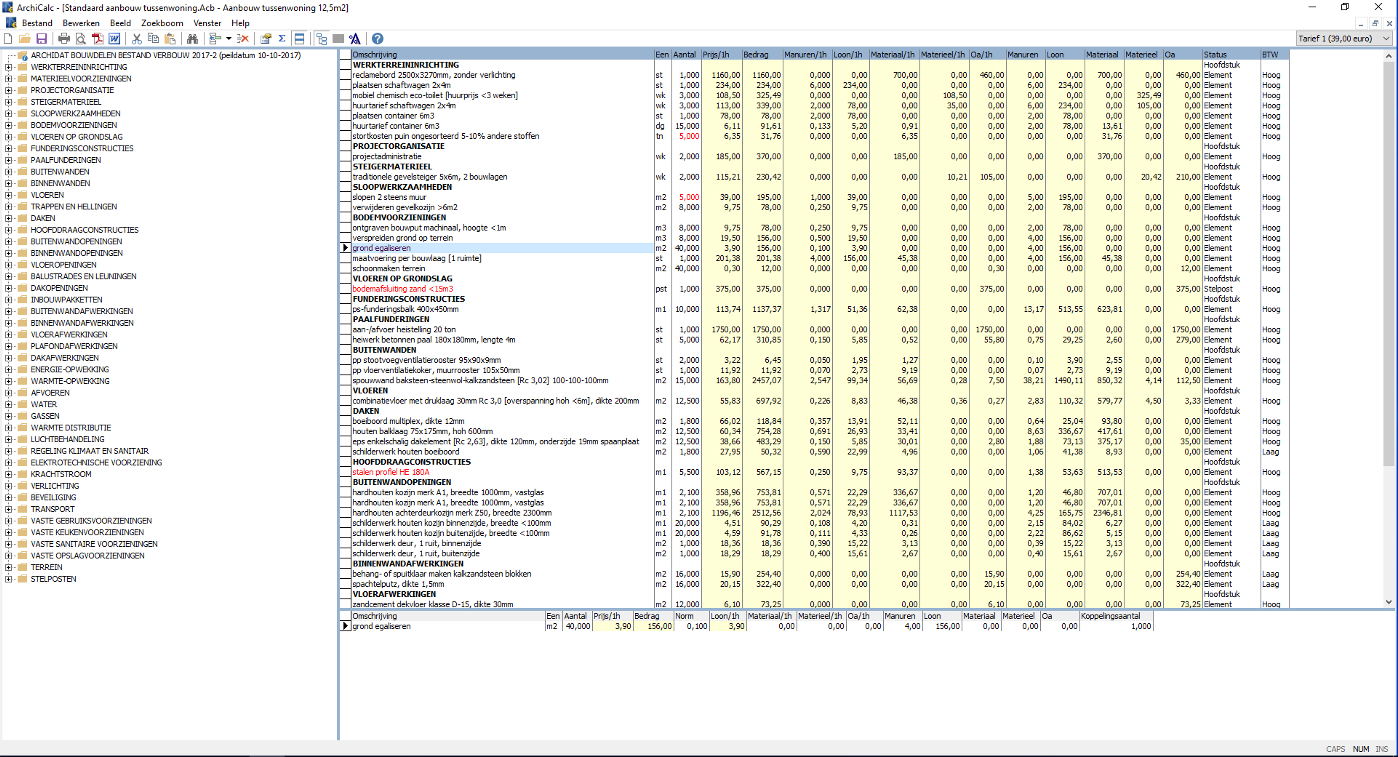Image resolution: width=1398 pixels, height=757 pixels.
Task: Cut selection with scissors icon
Action: [x=137, y=38]
